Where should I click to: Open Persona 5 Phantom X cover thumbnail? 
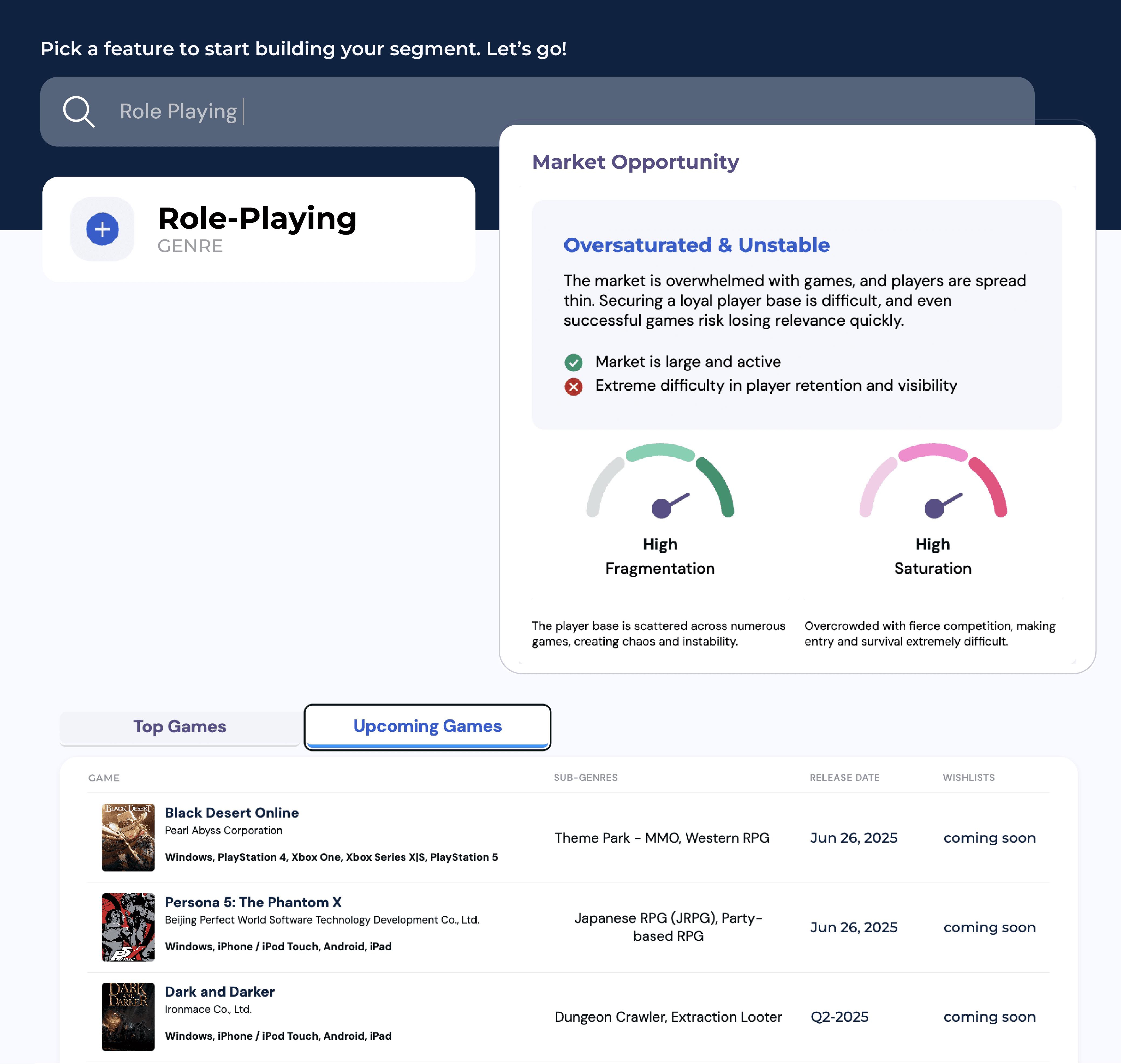tap(128, 927)
